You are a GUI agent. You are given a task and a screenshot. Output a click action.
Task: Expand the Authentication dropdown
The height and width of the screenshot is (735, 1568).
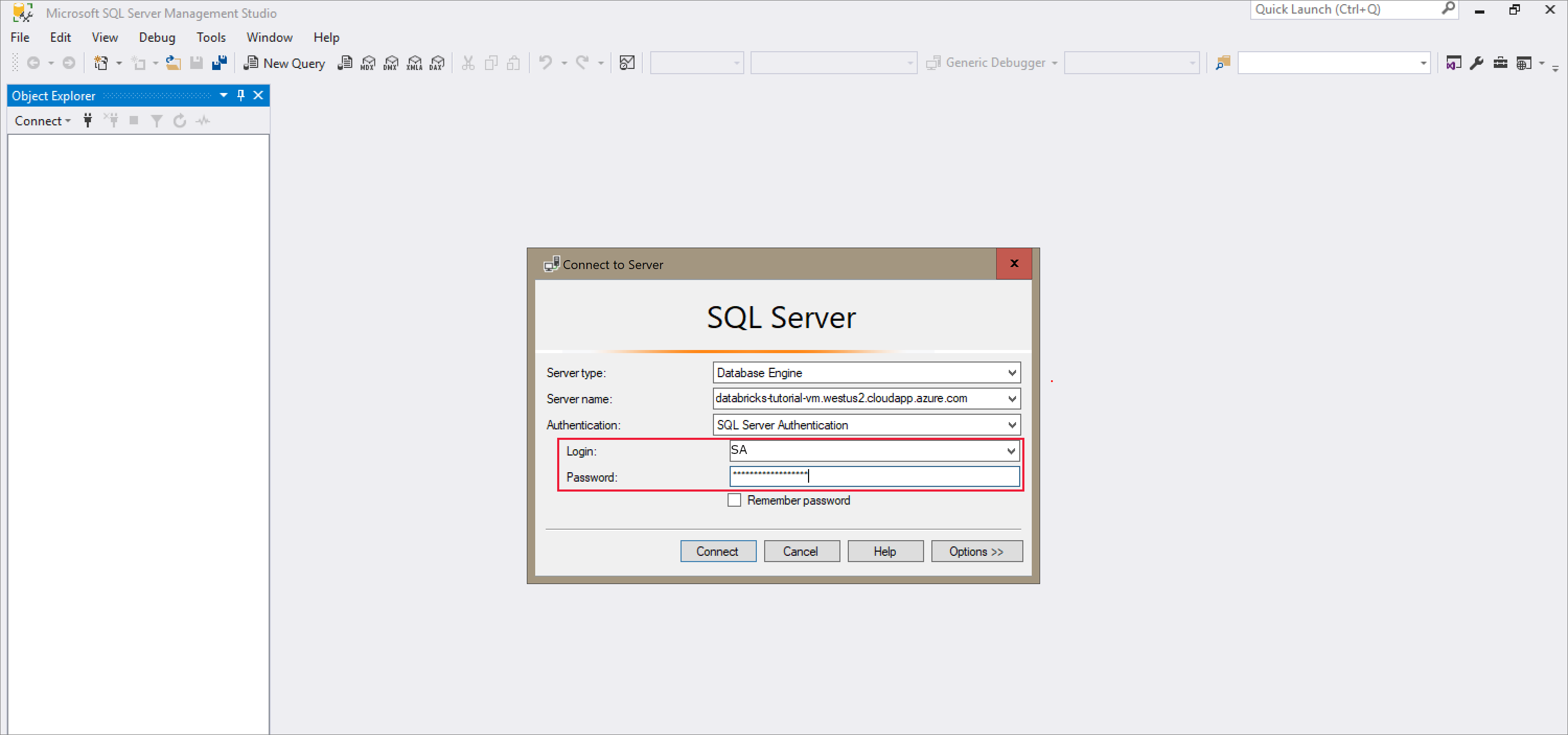click(1014, 424)
